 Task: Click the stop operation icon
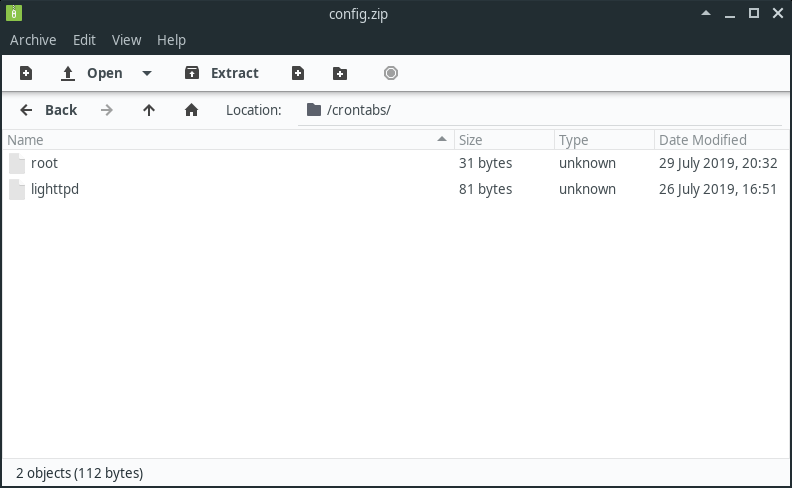click(x=390, y=73)
